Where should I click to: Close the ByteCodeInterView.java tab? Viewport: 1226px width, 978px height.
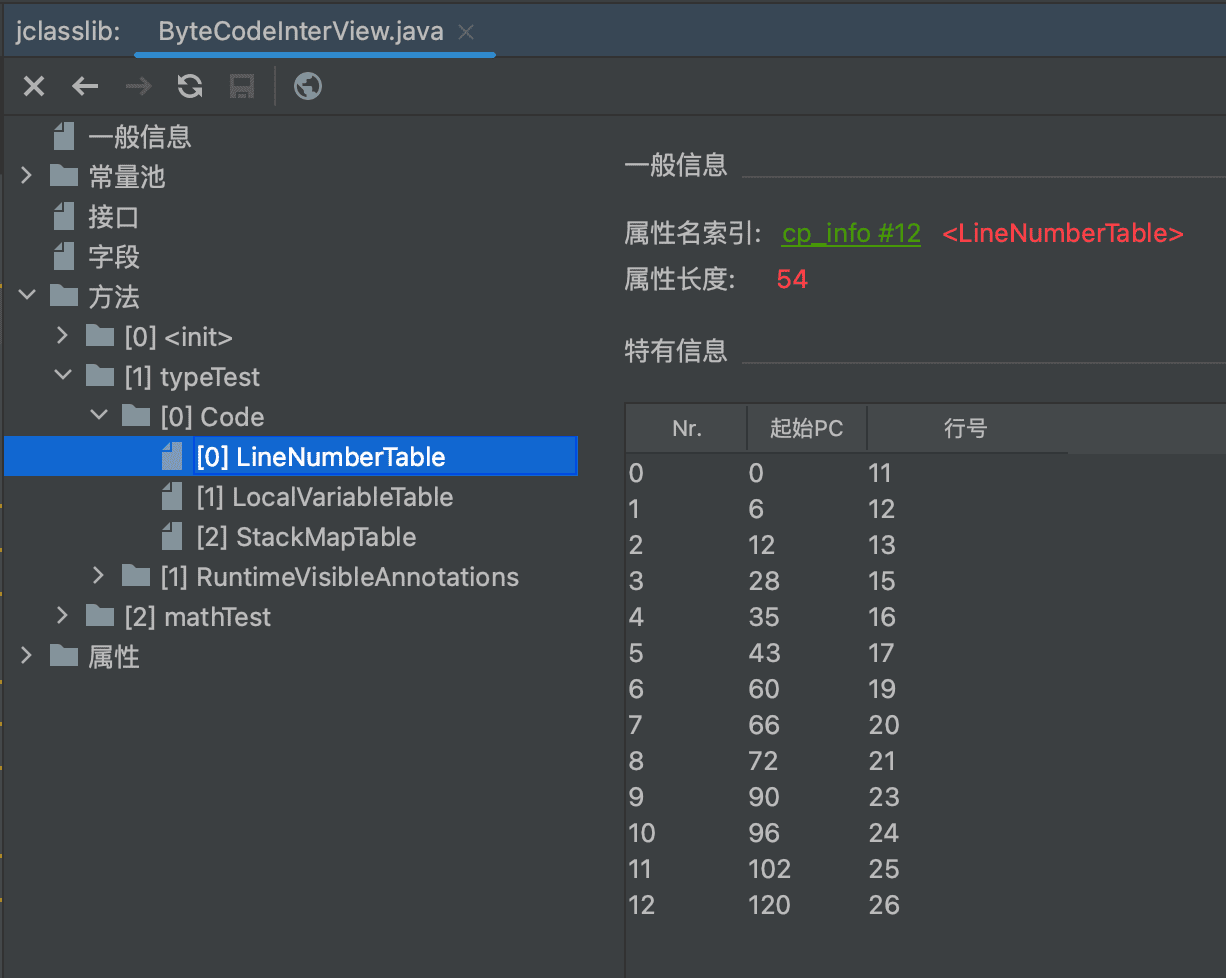[465, 32]
